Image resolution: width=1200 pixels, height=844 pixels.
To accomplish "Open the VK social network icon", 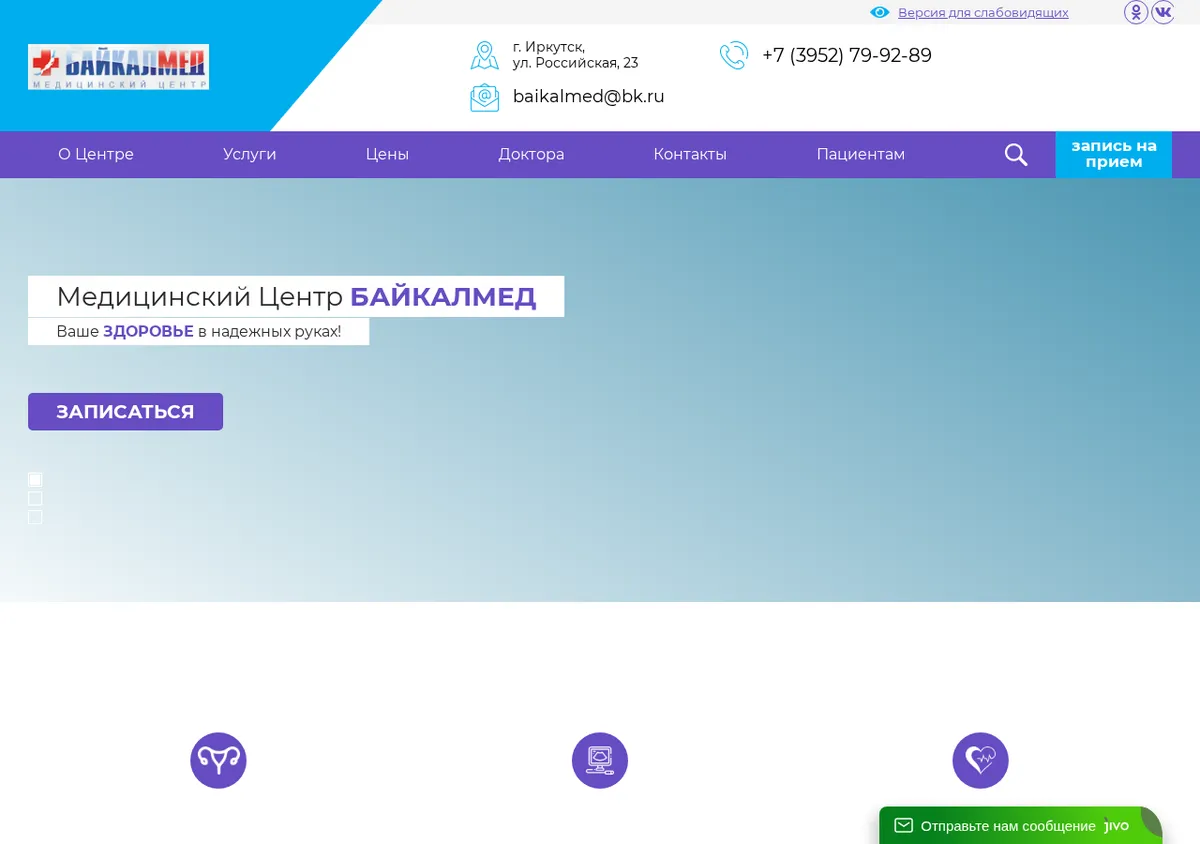I will (x=1163, y=13).
